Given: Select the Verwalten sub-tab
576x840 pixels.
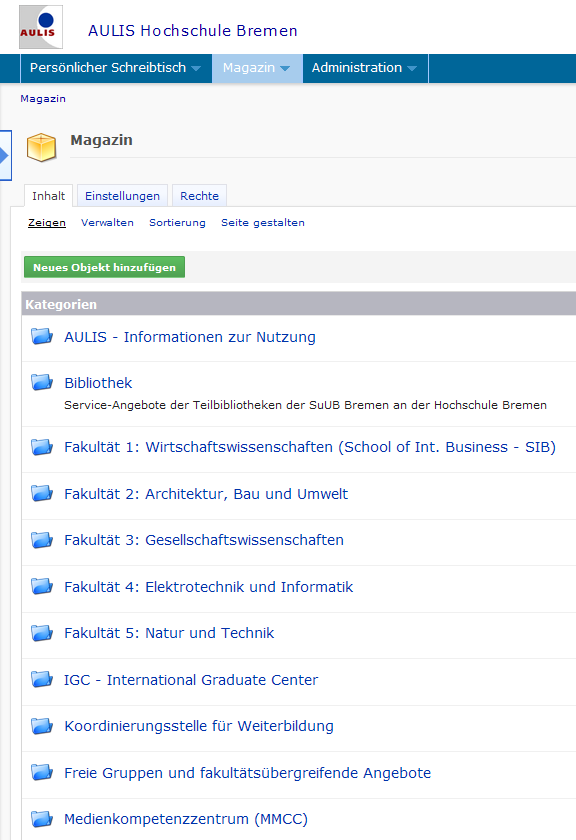Looking at the screenshot, I should click(107, 223).
